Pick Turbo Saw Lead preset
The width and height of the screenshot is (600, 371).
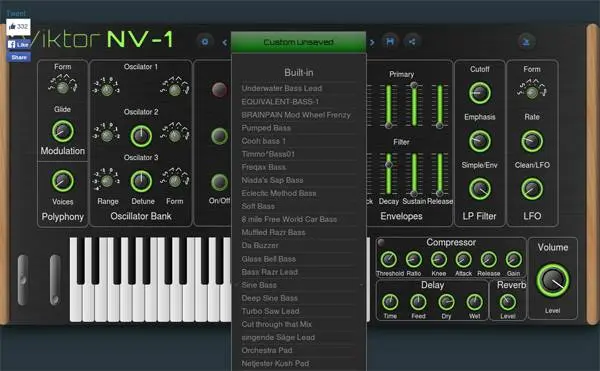[298, 311]
